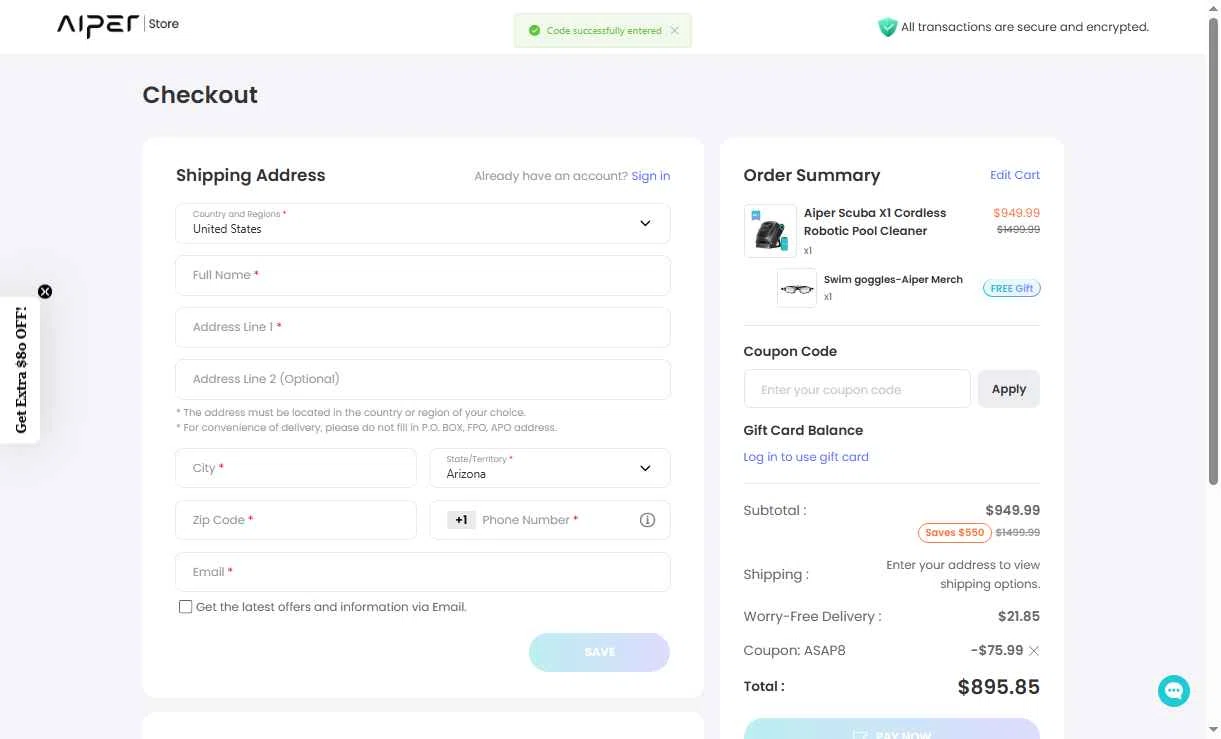
Task: Focus the Email input field
Action: (423, 572)
